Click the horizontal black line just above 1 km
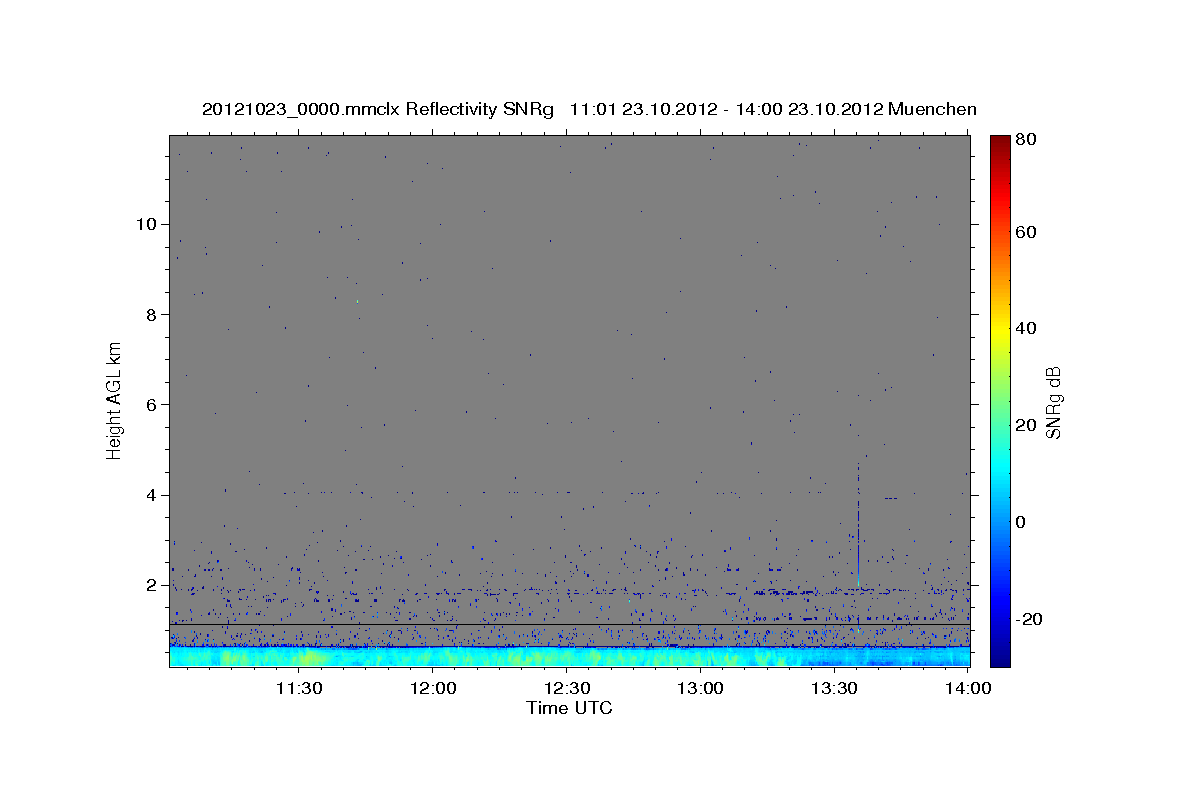Screen dimensions: 1200x800 569,624
